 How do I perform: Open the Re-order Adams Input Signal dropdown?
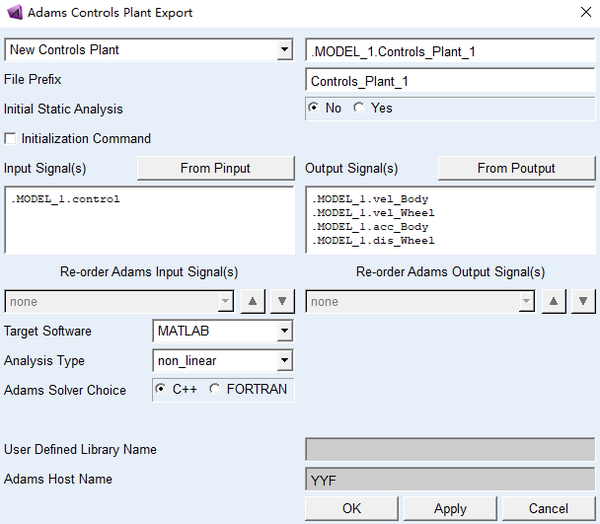coord(227,301)
